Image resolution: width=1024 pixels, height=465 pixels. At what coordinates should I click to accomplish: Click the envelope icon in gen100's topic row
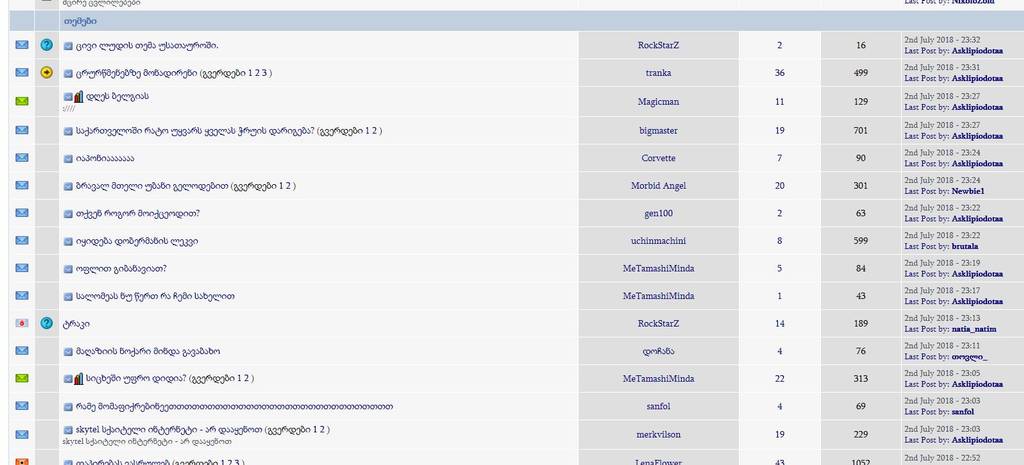pos(22,213)
